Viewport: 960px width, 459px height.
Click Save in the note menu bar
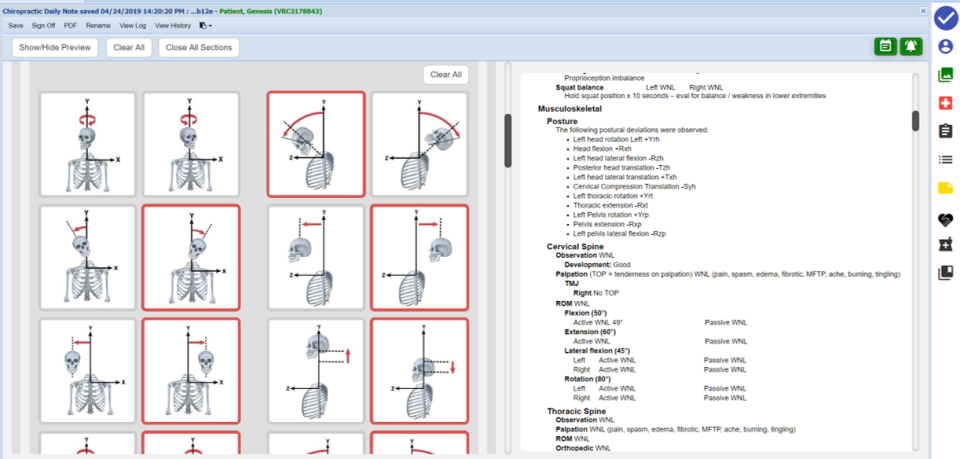click(16, 26)
